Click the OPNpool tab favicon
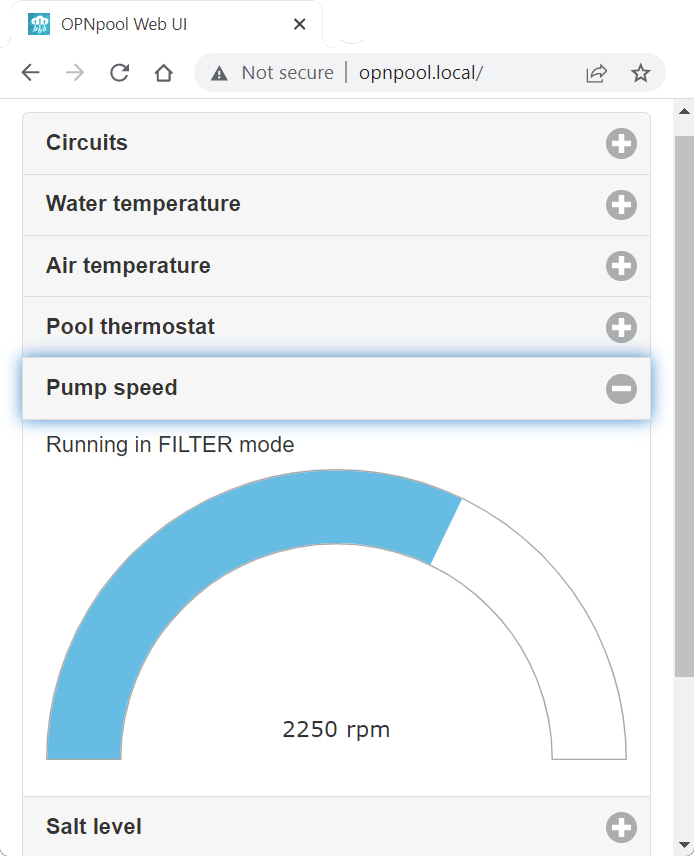This screenshot has height=856, width=694. click(39, 24)
